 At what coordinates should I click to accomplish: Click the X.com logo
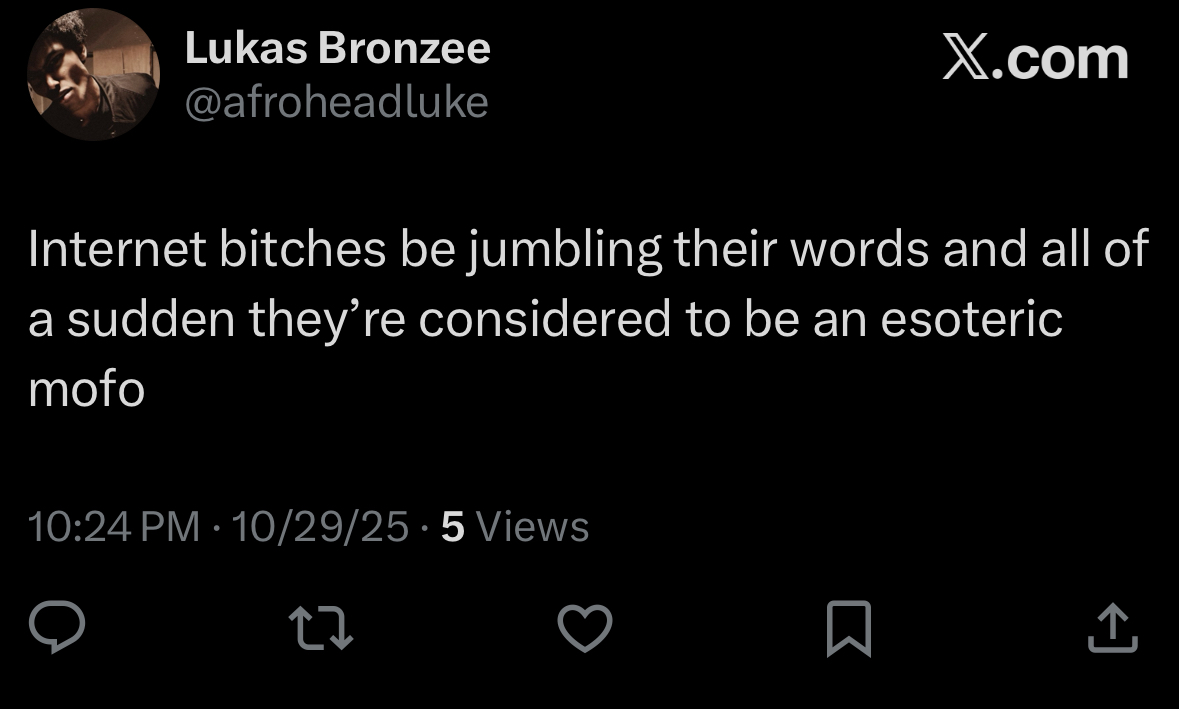pyautogui.click(x=1035, y=58)
